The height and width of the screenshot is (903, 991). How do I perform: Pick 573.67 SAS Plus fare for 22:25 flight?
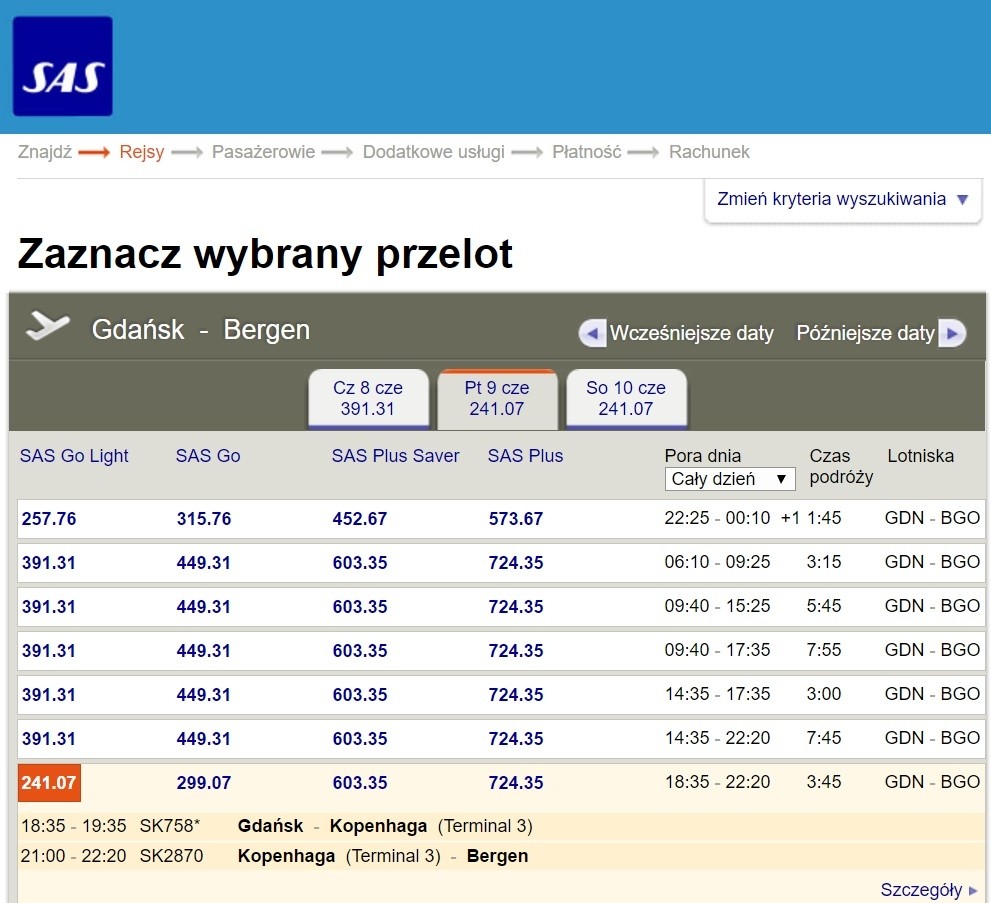[516, 519]
